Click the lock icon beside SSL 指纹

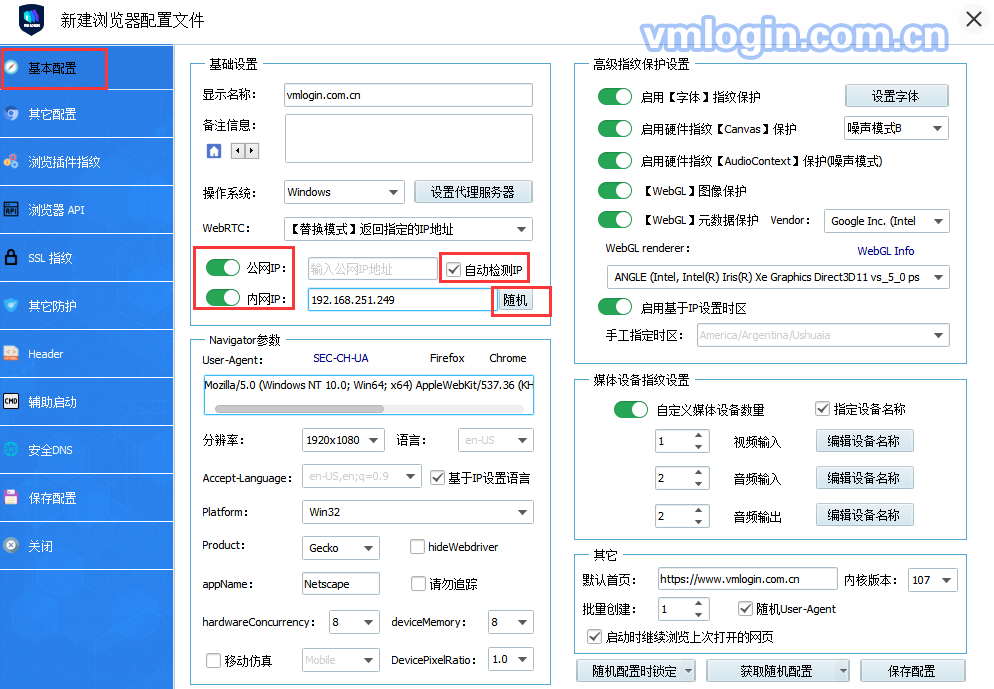click(11, 257)
